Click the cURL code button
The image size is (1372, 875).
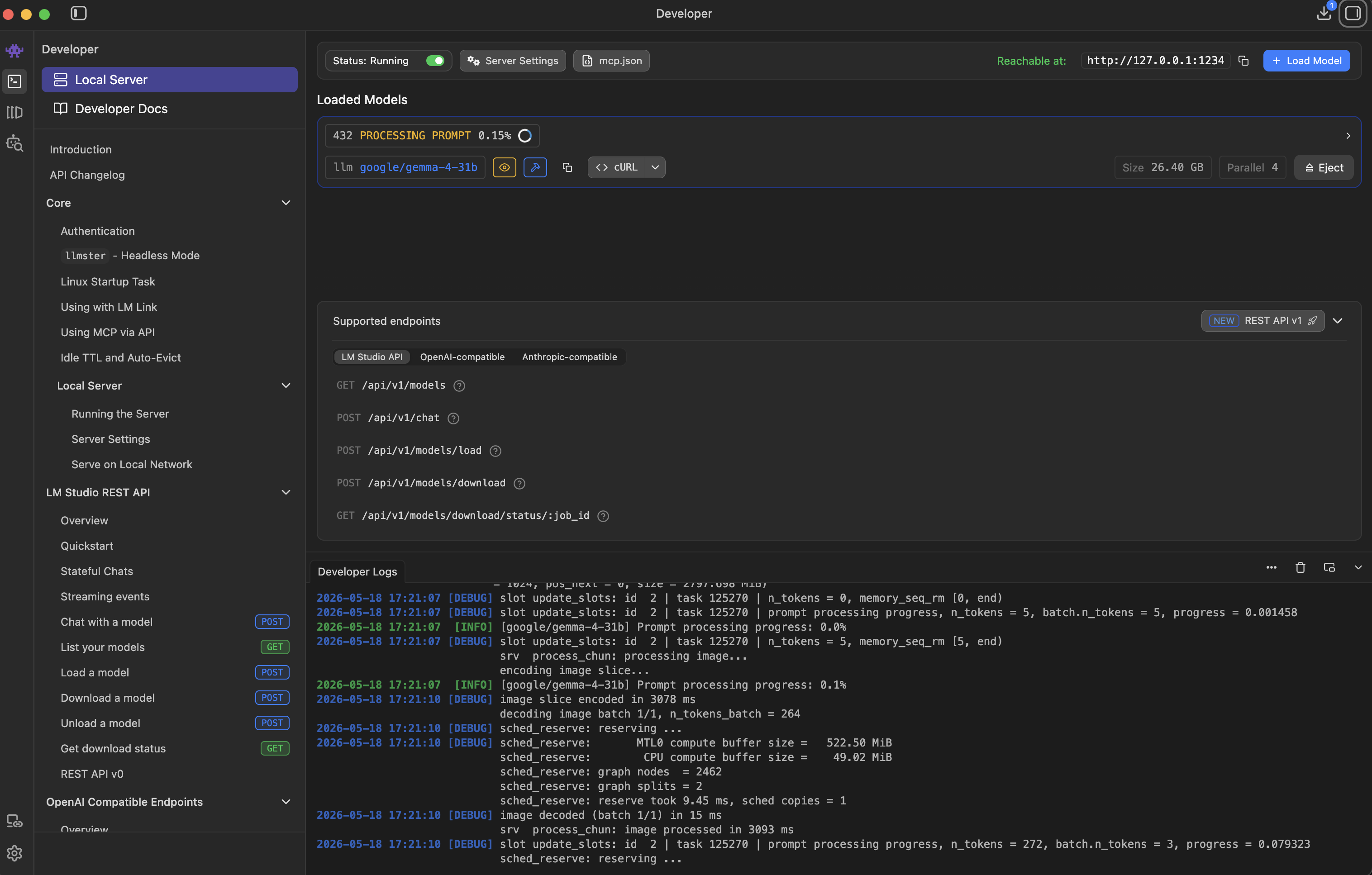click(616, 167)
